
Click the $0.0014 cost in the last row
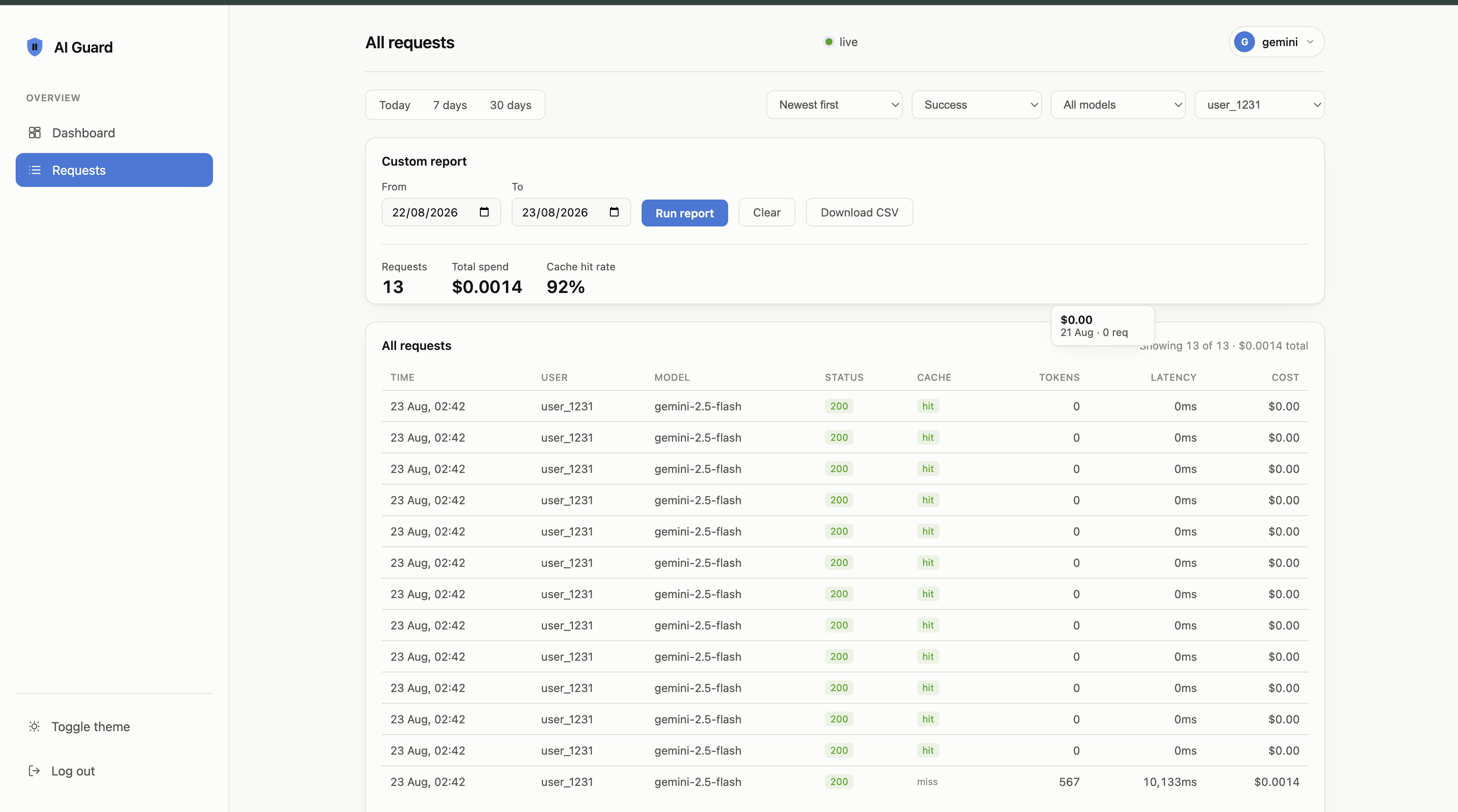(1276, 782)
